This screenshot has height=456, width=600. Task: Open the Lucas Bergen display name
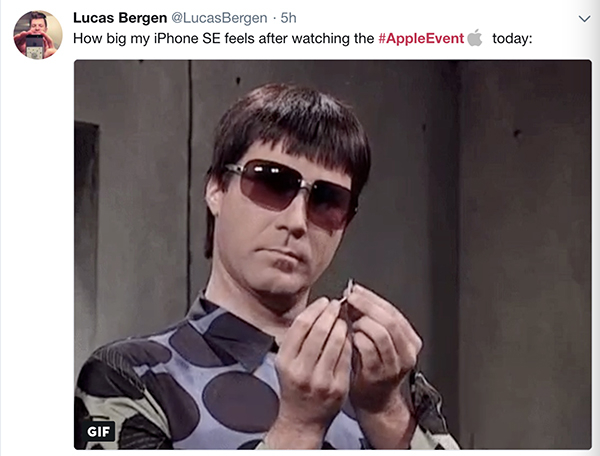[x=120, y=18]
